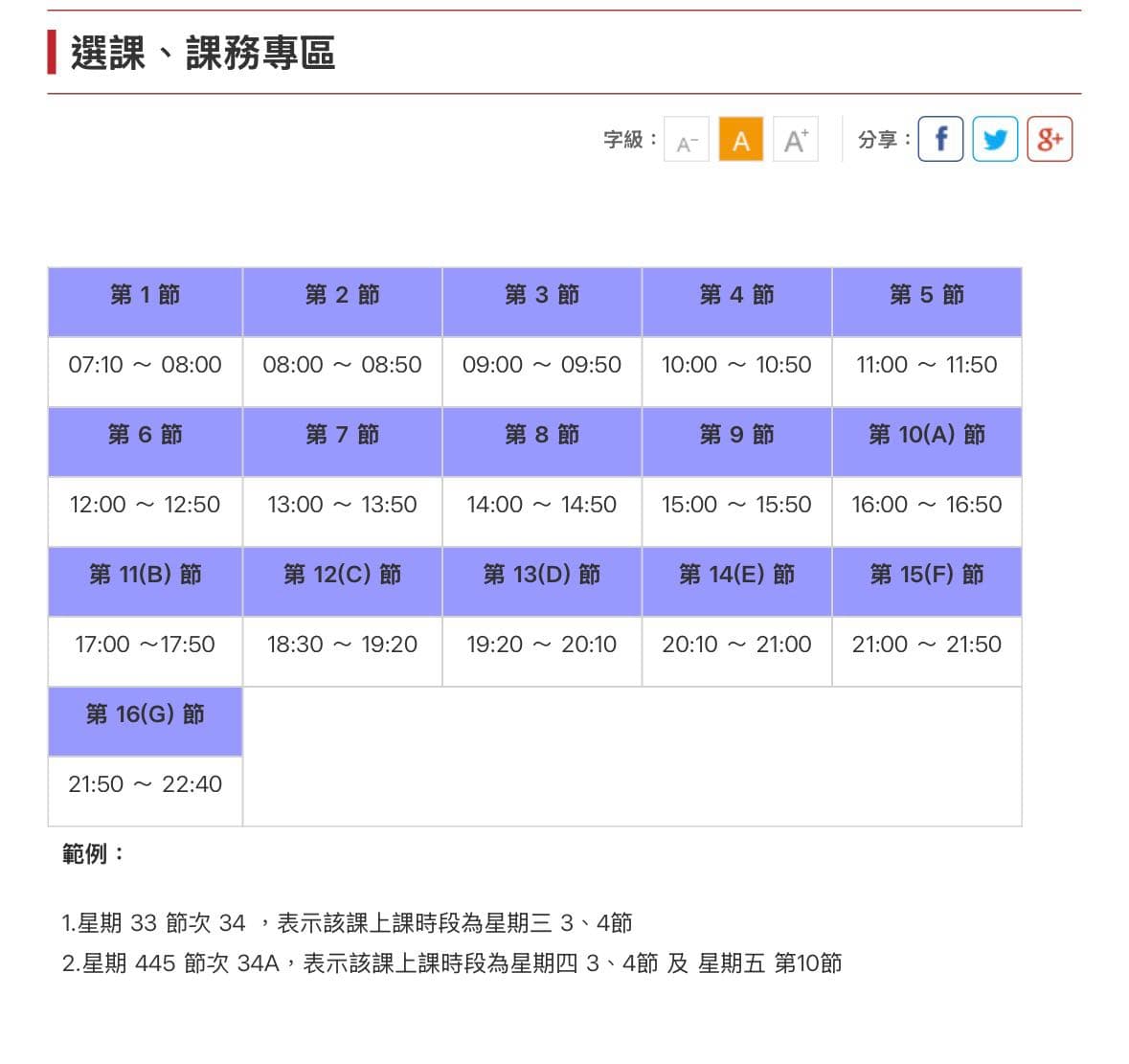This screenshot has width=1129, height=1064.
Task: Click the 第 9 節 header cell
Action: (x=737, y=441)
